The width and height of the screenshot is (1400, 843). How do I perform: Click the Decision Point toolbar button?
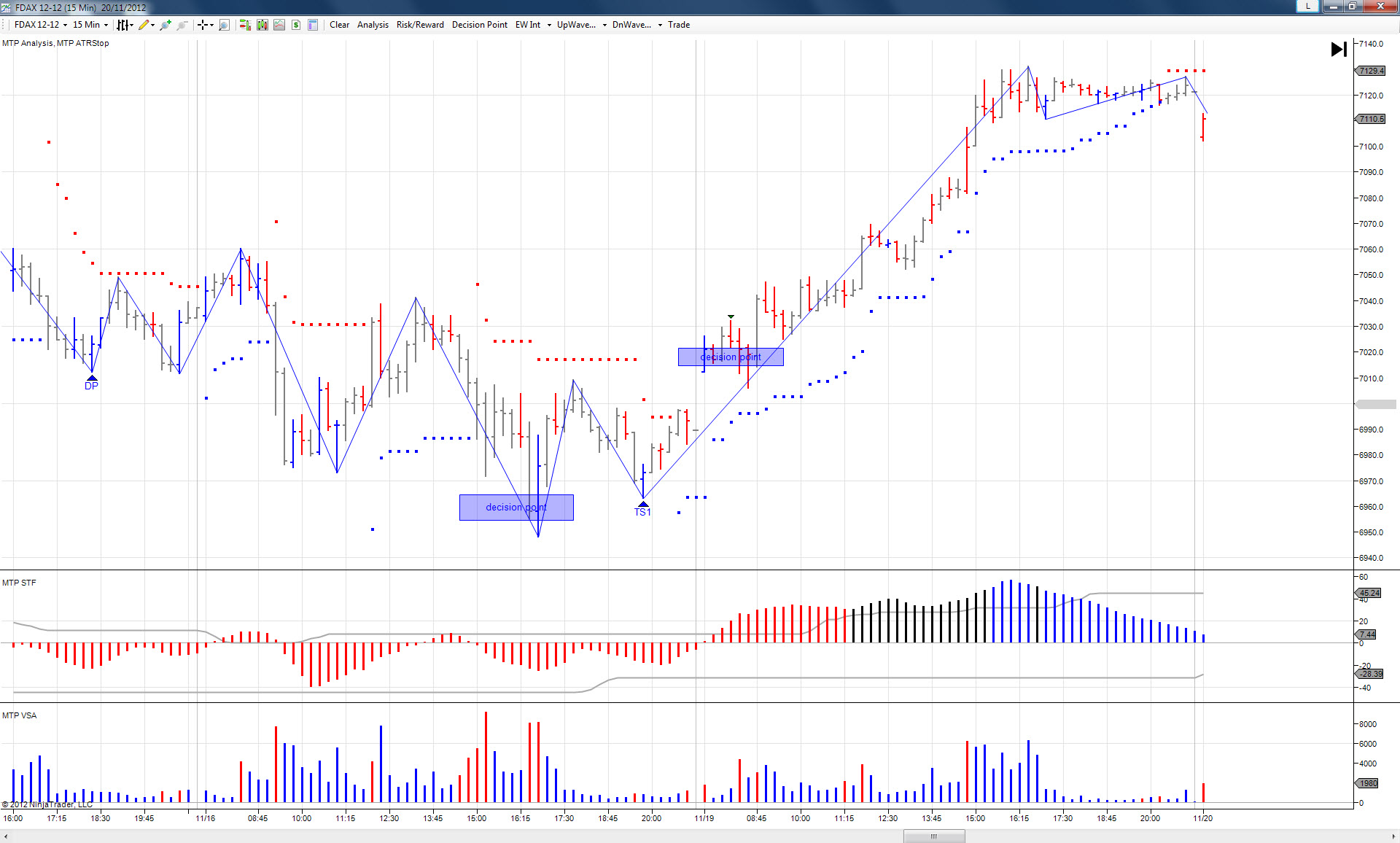pyautogui.click(x=480, y=25)
